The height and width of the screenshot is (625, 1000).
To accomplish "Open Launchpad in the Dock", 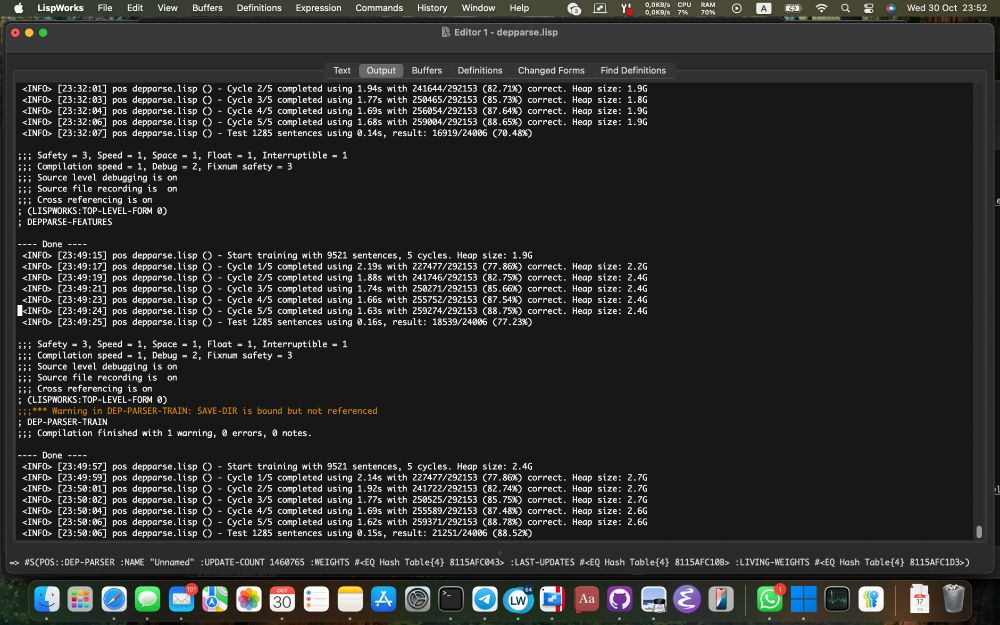I will tap(80, 599).
